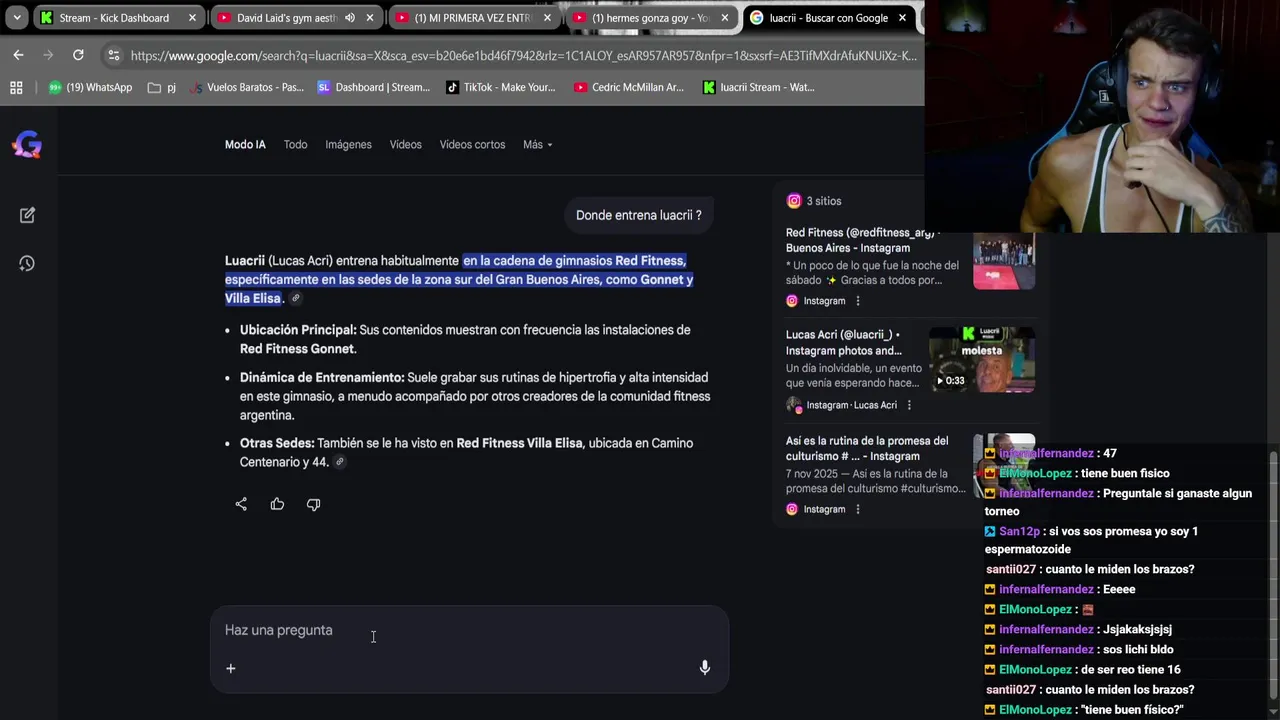Open Red Fitness result thumbnail image
This screenshot has height=720, width=1280.
(x=1004, y=262)
